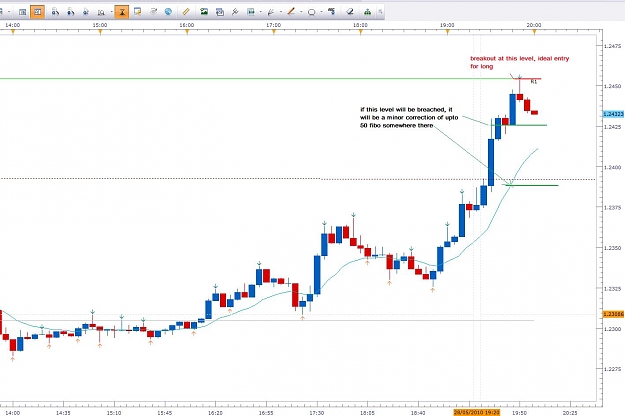Click the blue globe toolbar icon
The width and height of the screenshot is (625, 416).
pos(169,12)
